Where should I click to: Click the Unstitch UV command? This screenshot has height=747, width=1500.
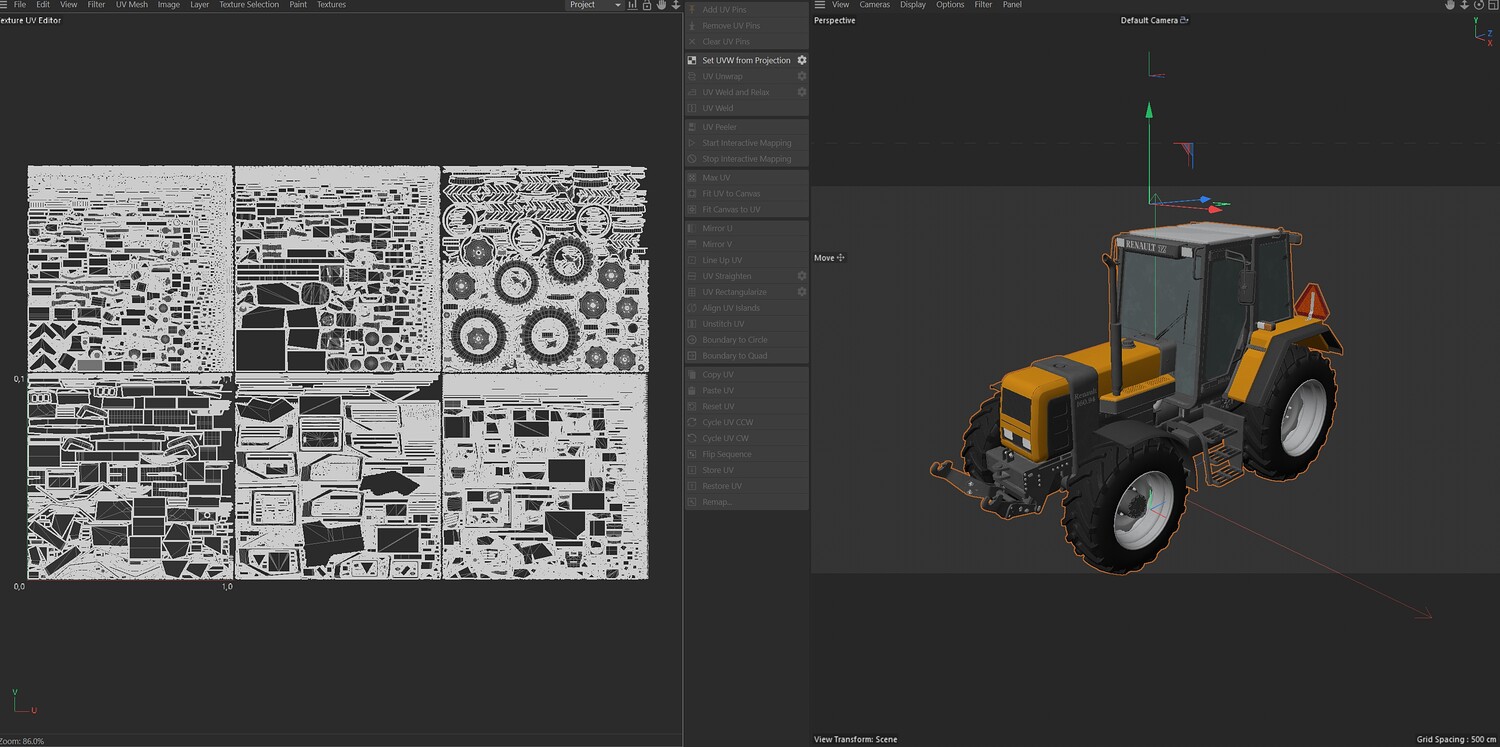point(746,324)
